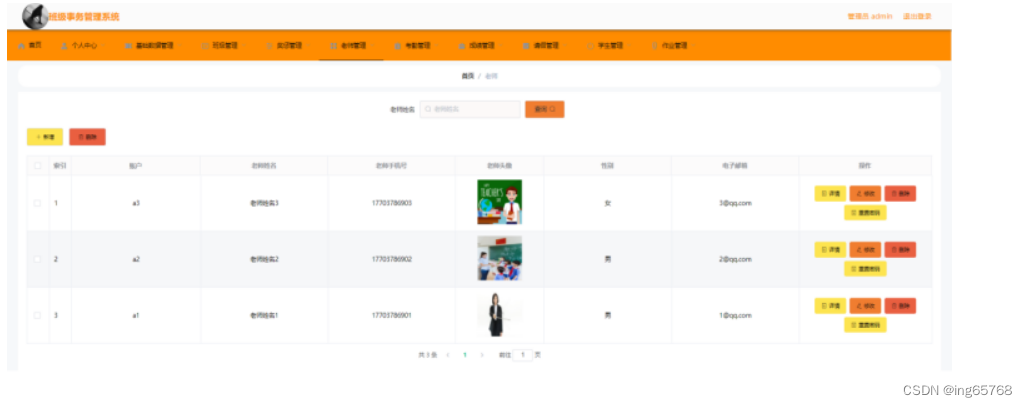Click phone number 17703786901

coord(392,315)
